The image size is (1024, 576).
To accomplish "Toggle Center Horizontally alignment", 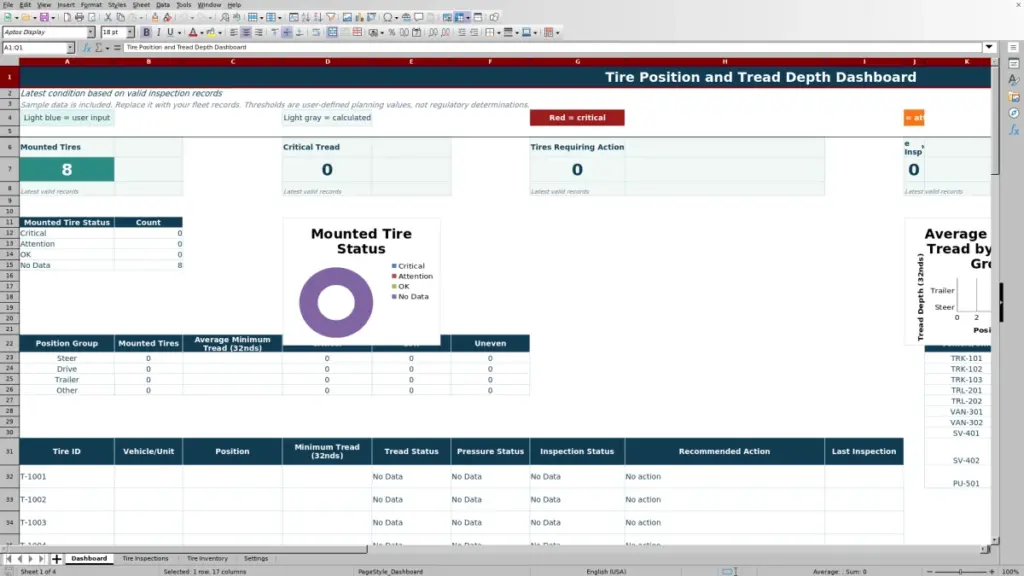I will [246, 32].
